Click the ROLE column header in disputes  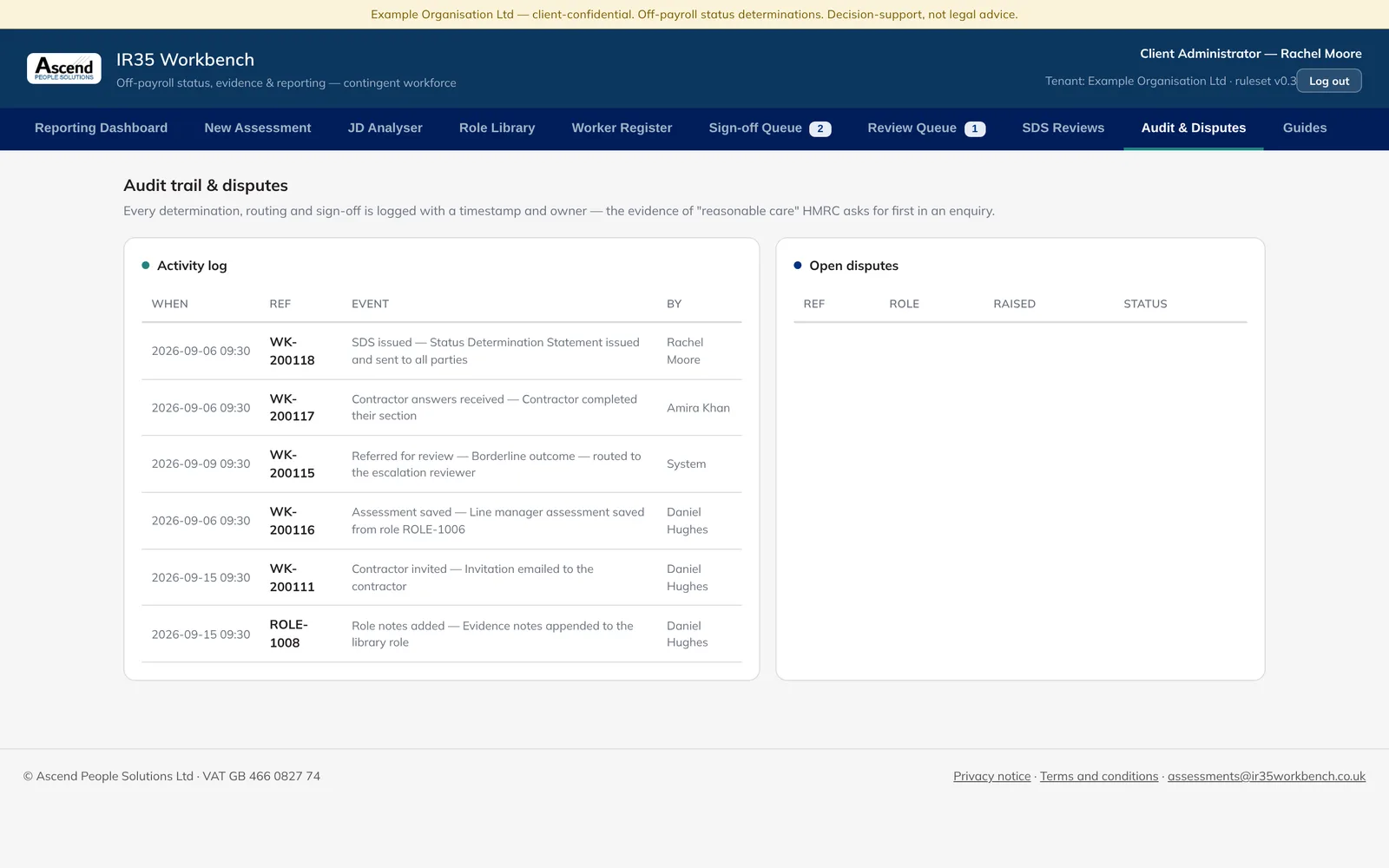point(904,304)
